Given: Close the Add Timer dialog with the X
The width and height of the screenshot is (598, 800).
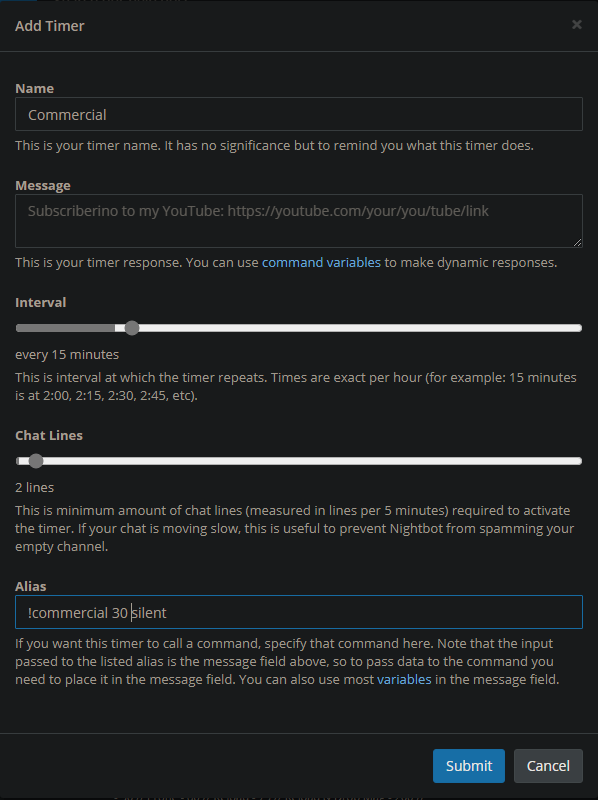Looking at the screenshot, I should click(x=577, y=24).
